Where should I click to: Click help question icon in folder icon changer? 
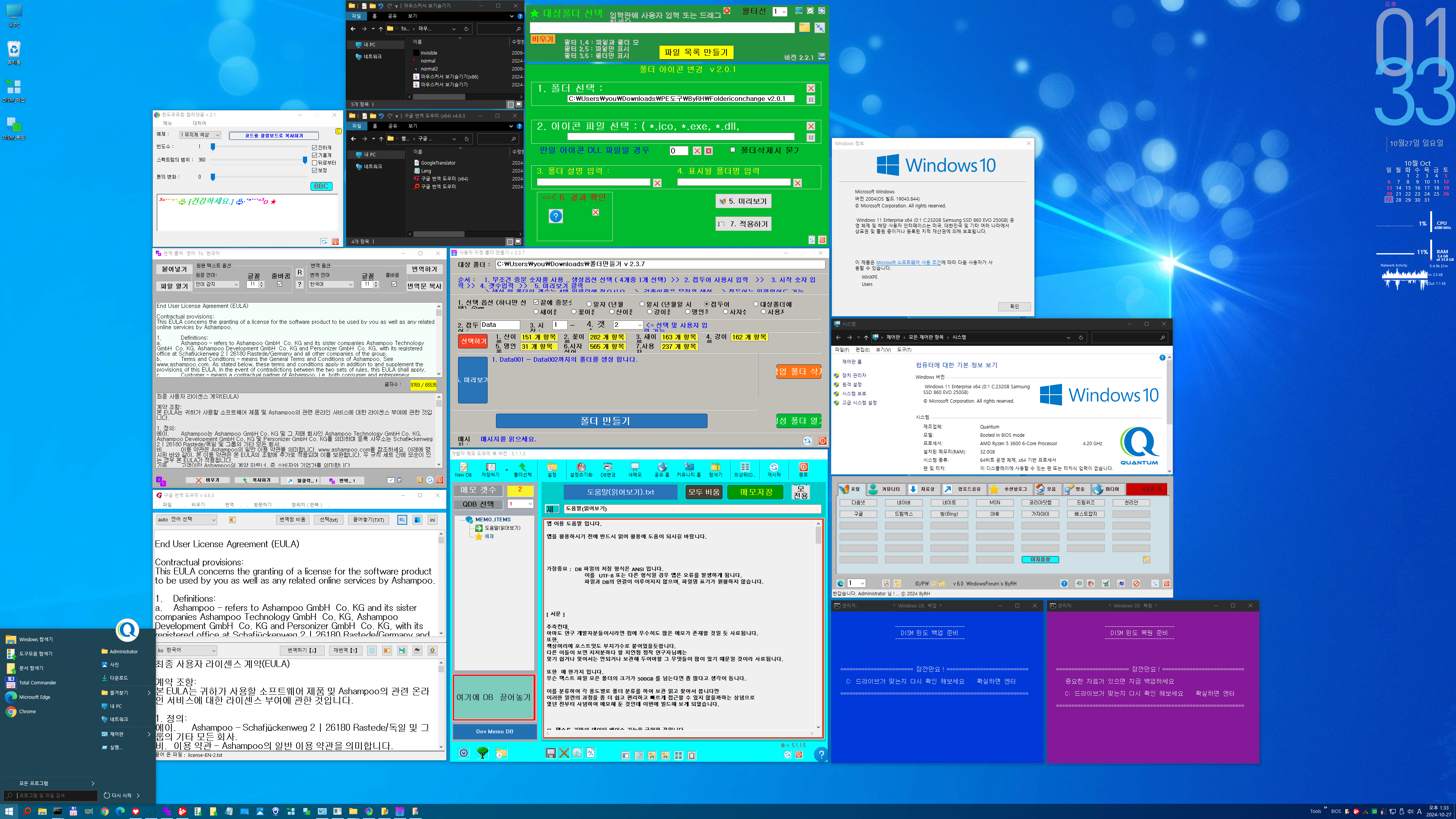pyautogui.click(x=555, y=216)
